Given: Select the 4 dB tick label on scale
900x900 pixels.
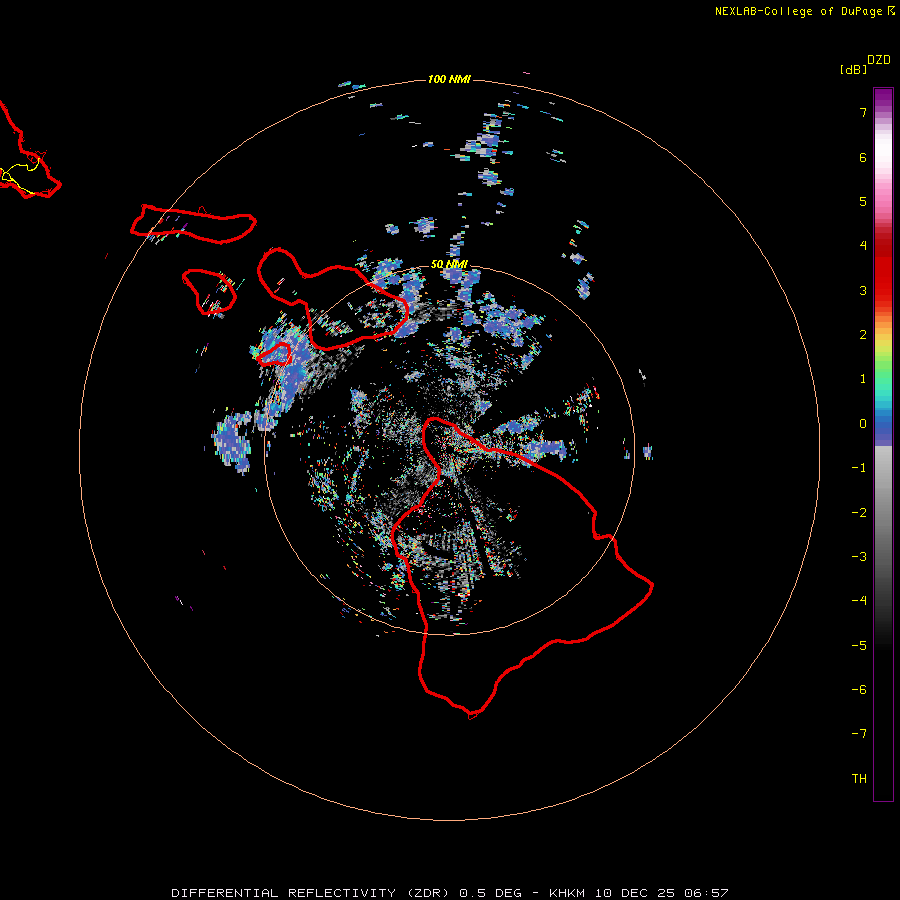Looking at the screenshot, I should pyautogui.click(x=863, y=246).
